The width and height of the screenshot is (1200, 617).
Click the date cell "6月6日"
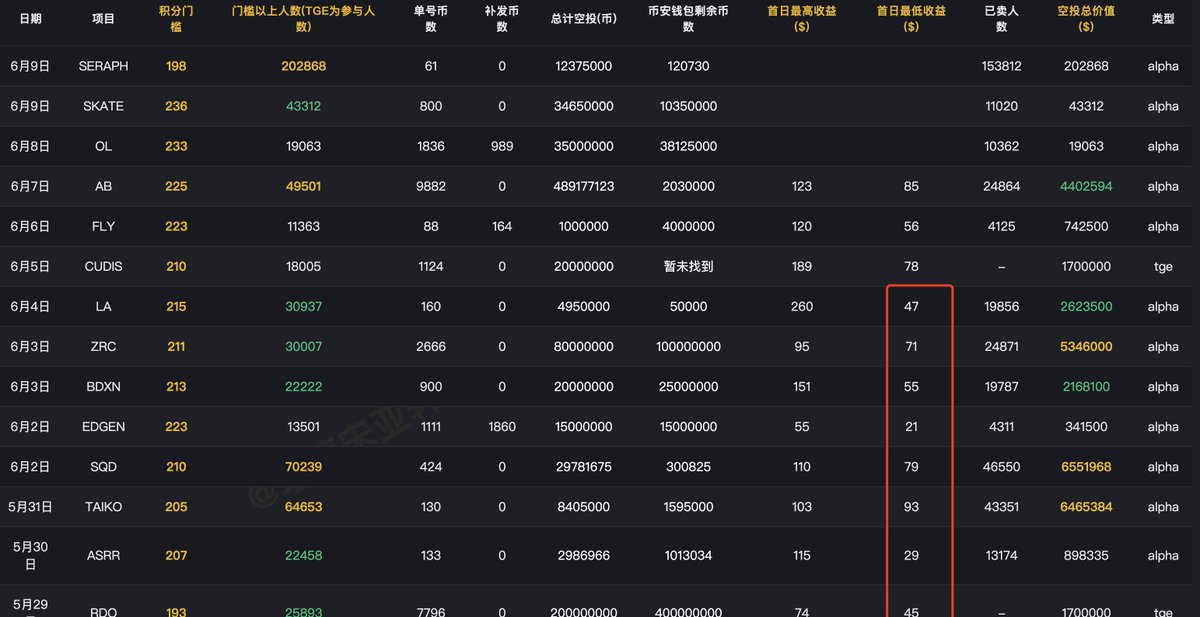click(x=30, y=226)
